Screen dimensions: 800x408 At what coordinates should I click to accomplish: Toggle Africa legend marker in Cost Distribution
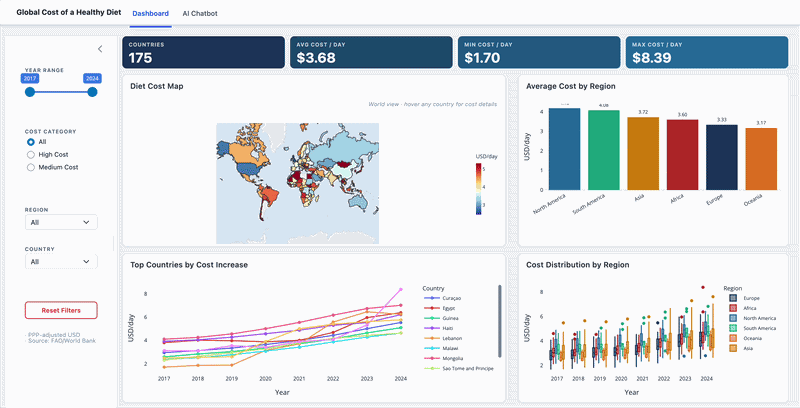(733, 308)
